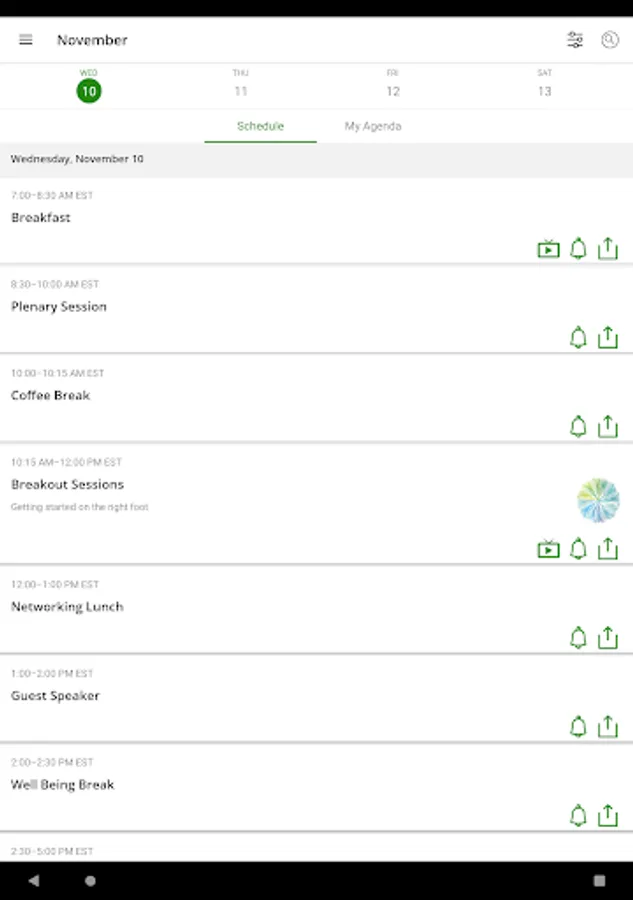Share the Coffee Break event

click(607, 427)
